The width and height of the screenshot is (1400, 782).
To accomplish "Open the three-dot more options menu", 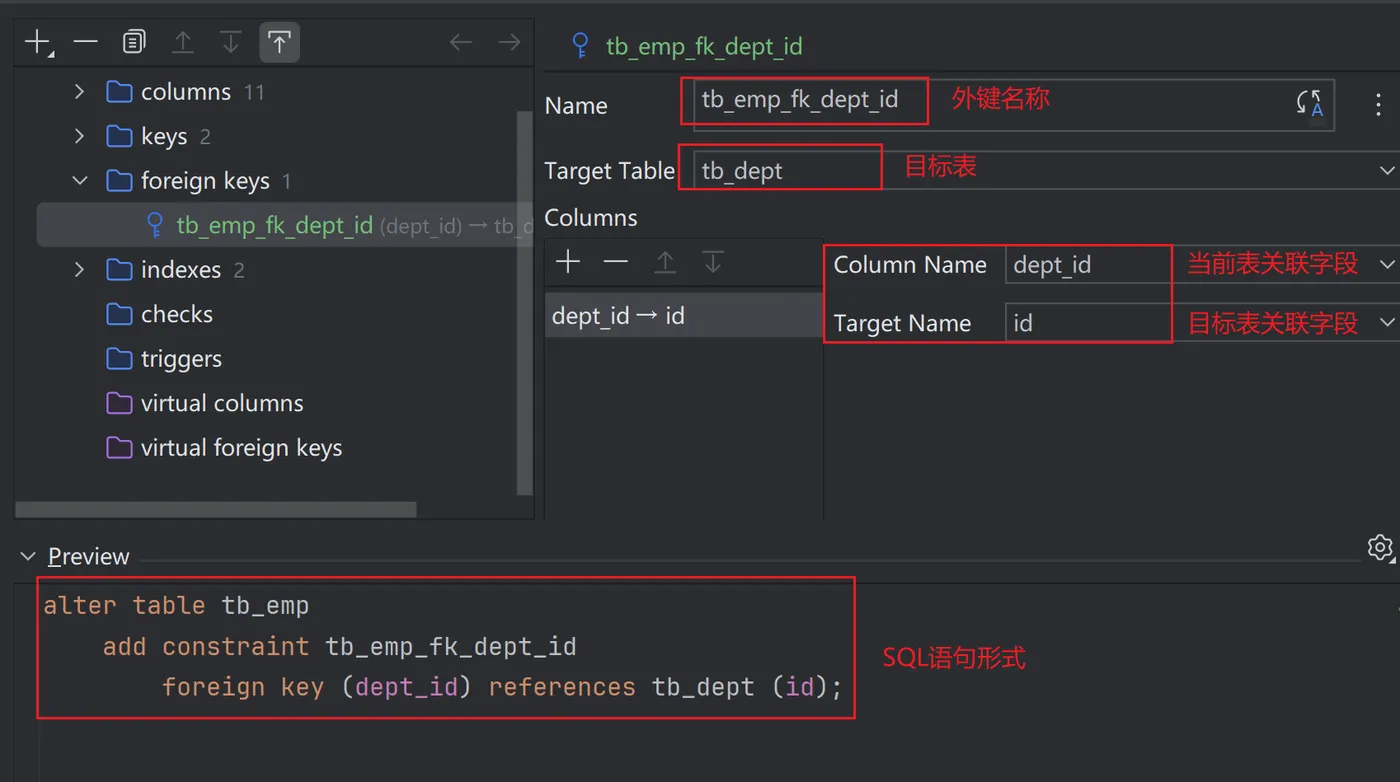I will click(x=1378, y=104).
